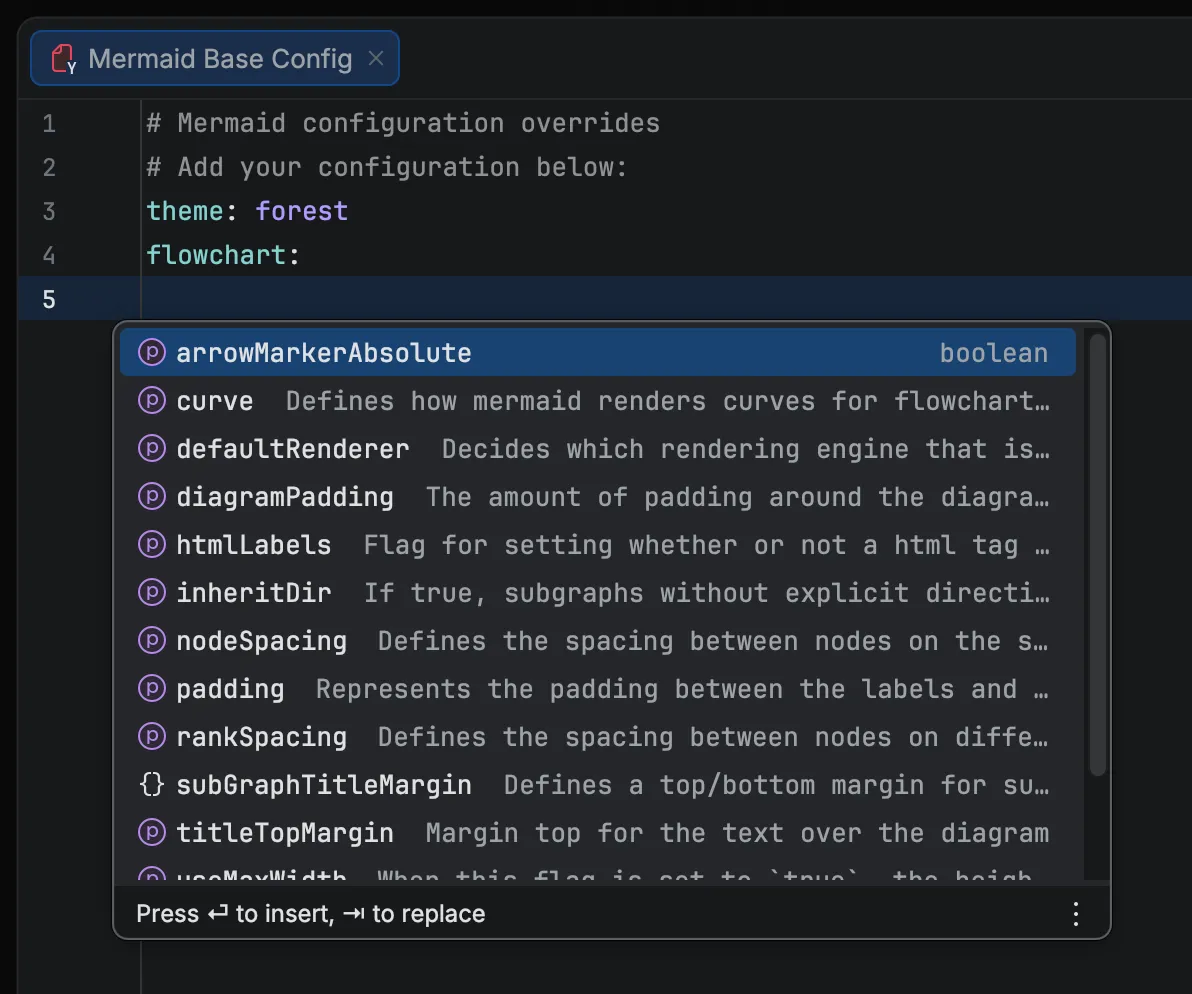The height and width of the screenshot is (994, 1192).
Task: Select the inheritDir completion entry
Action: (x=254, y=592)
